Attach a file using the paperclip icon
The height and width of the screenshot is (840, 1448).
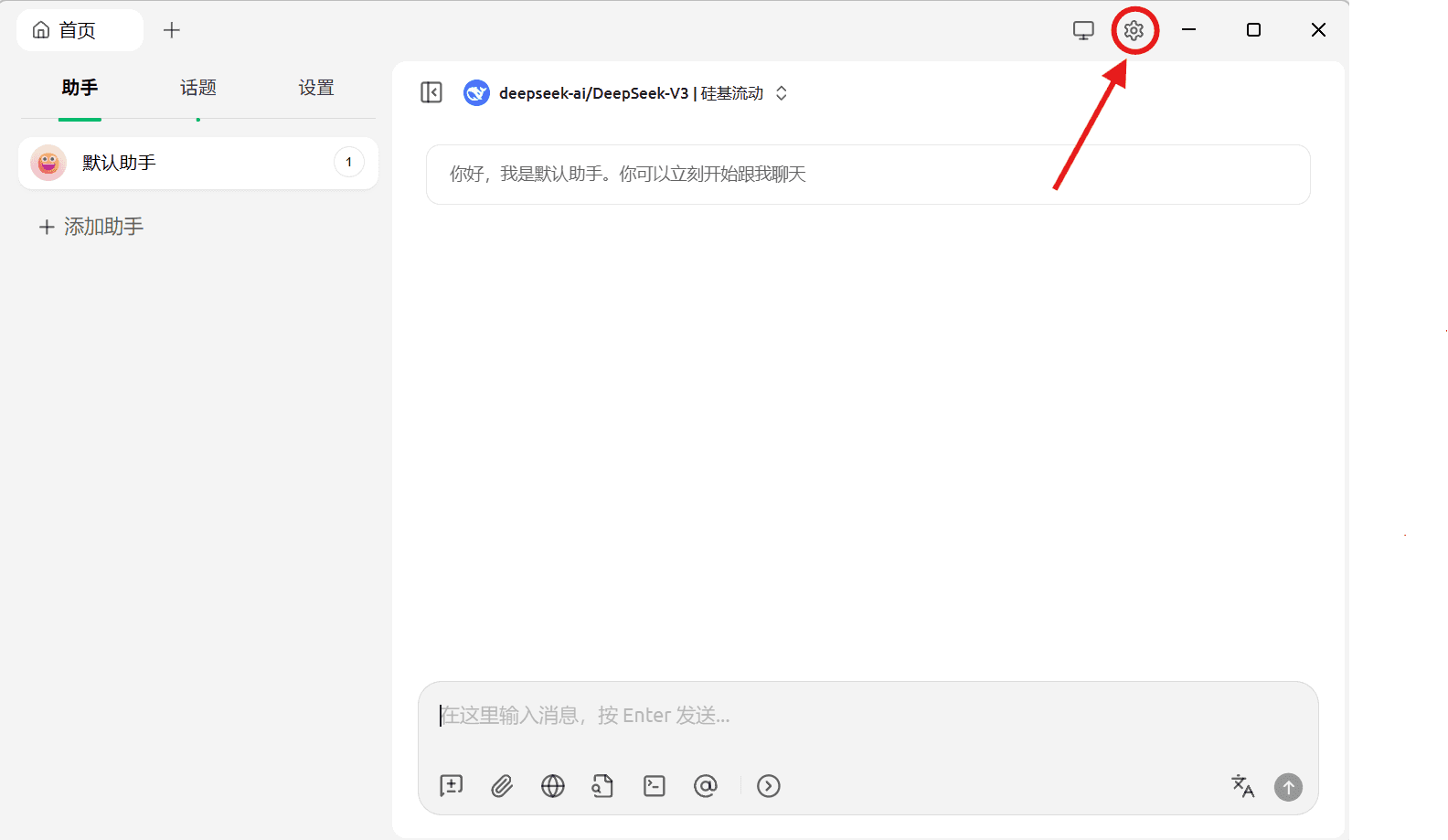pyautogui.click(x=502, y=786)
